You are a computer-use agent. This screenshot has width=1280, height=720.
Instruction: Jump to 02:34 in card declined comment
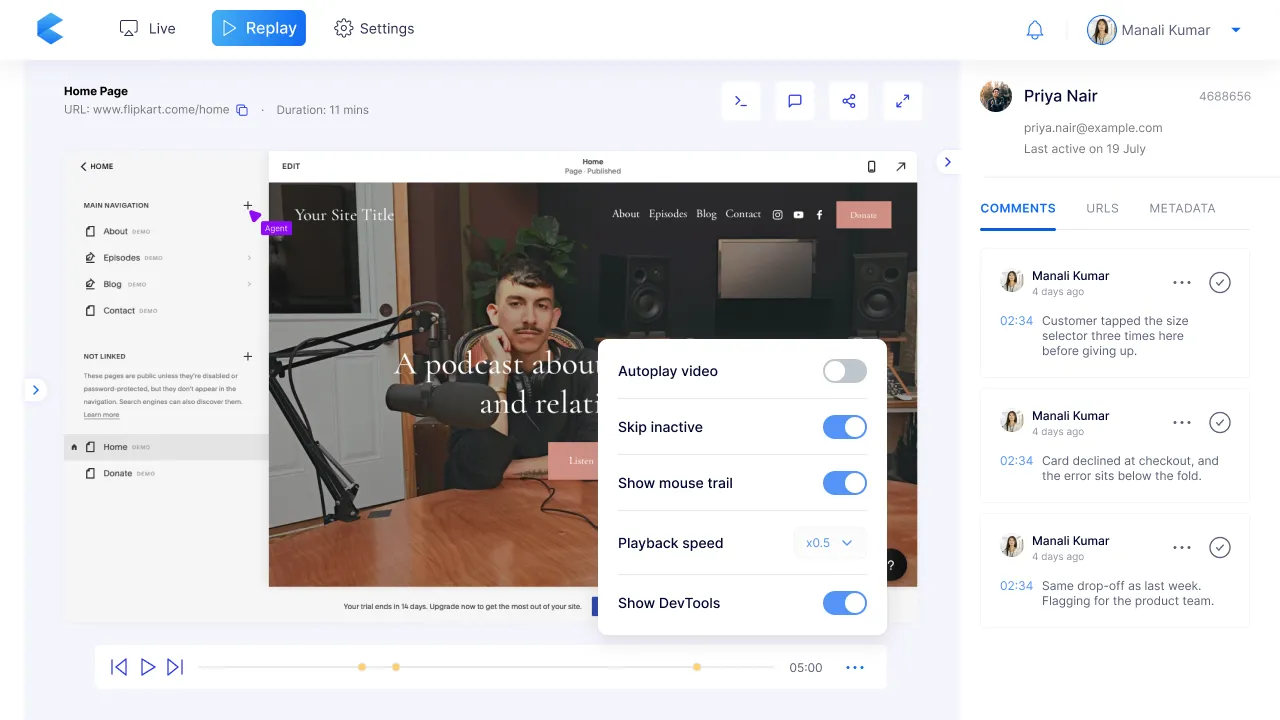click(1016, 461)
